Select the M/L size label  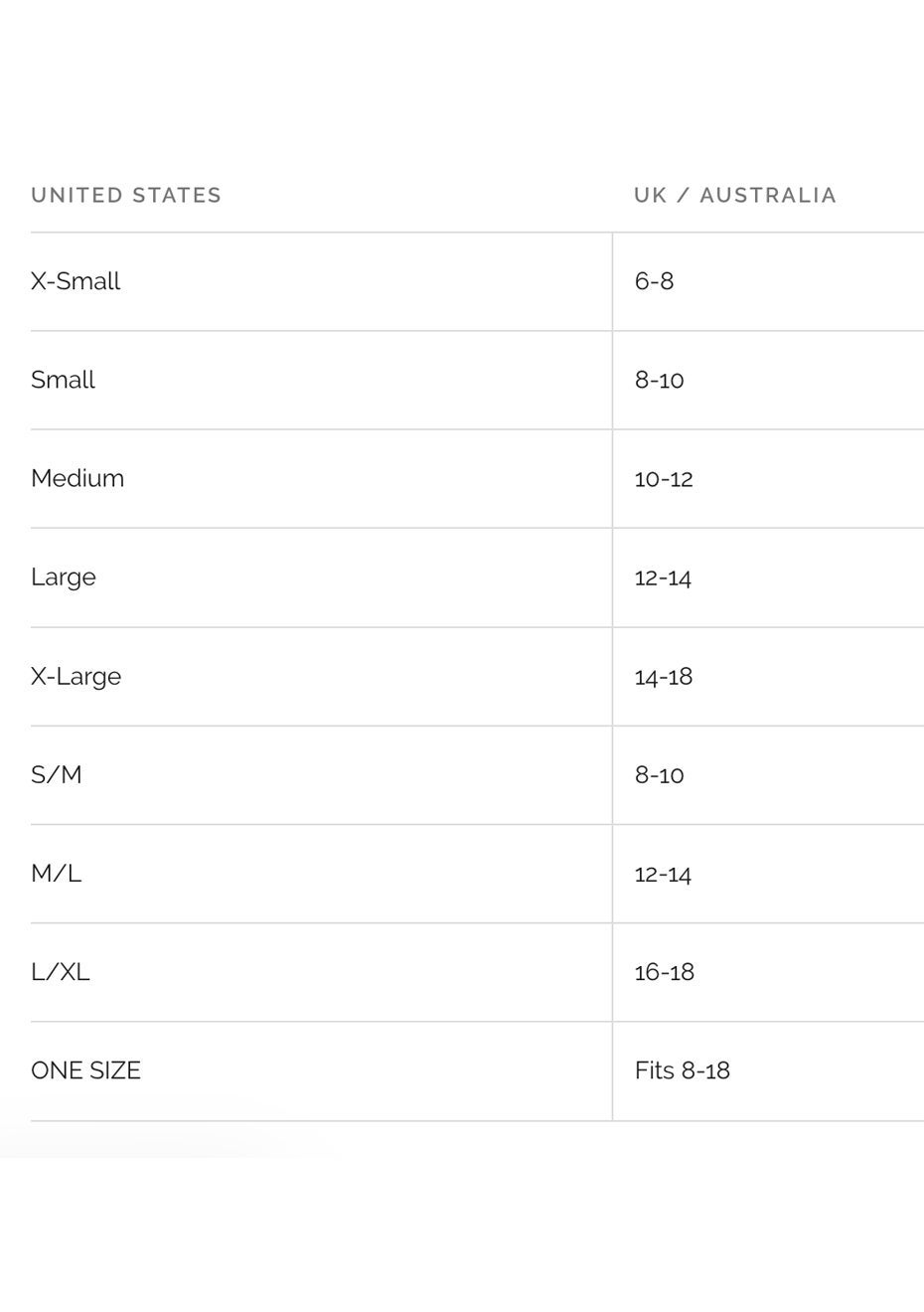pos(57,874)
